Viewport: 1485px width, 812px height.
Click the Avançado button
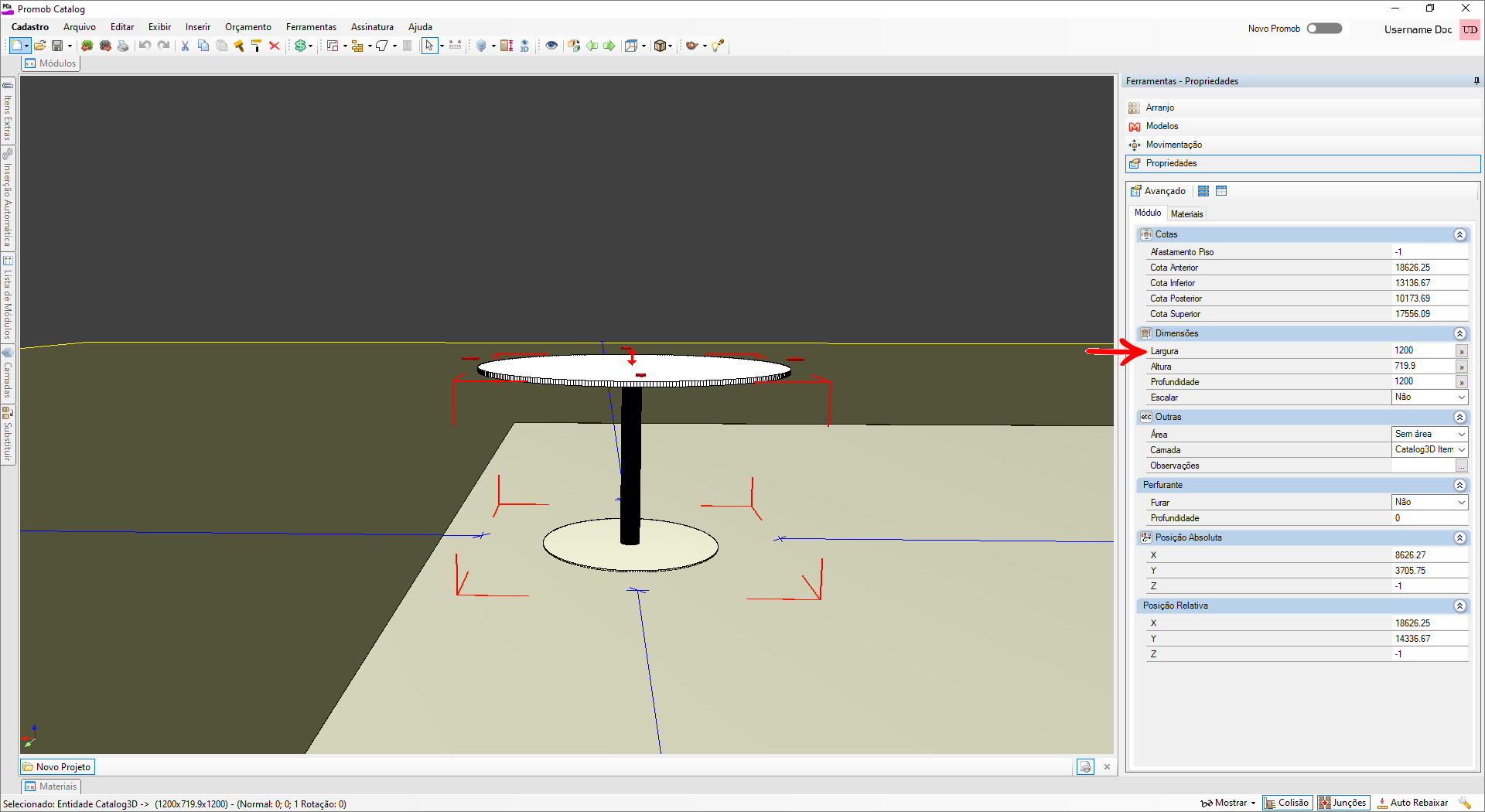[1158, 191]
